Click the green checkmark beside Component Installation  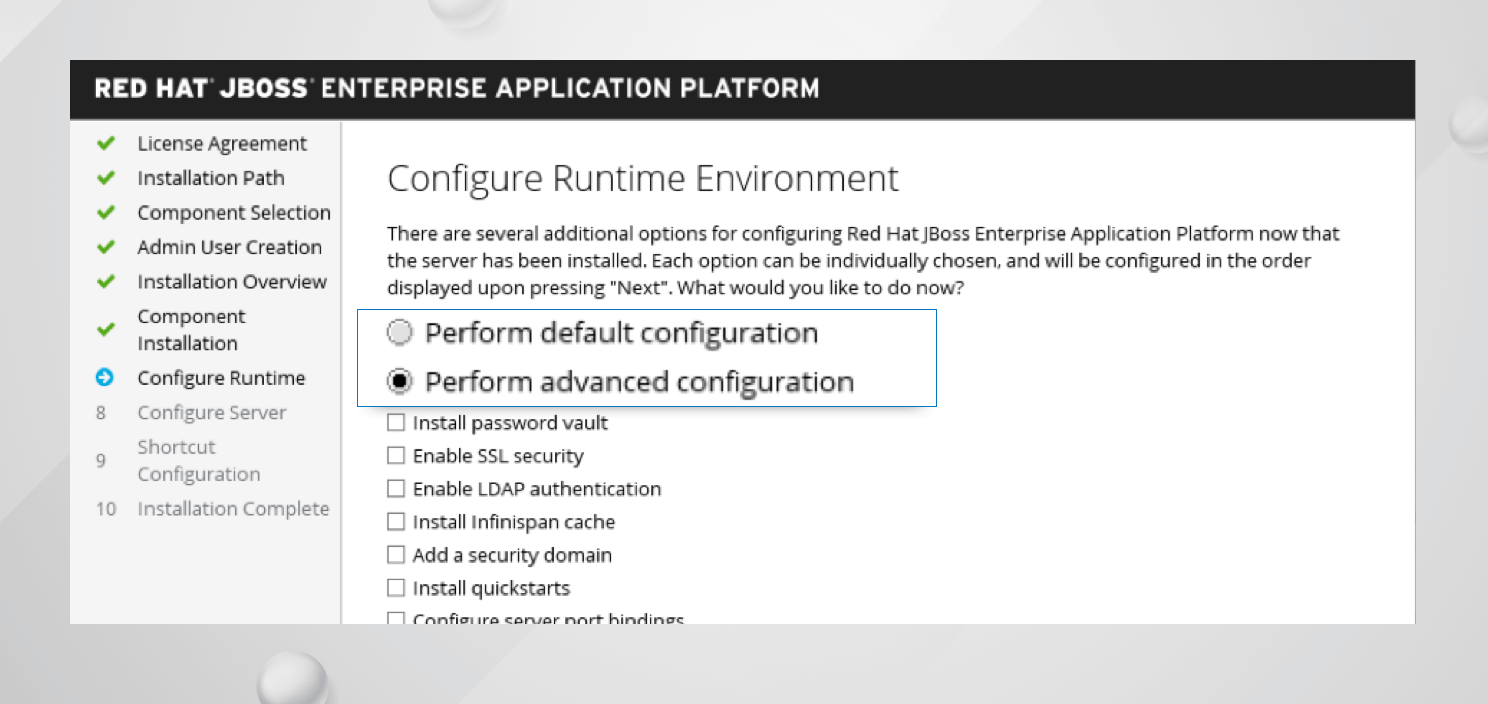[105, 330]
